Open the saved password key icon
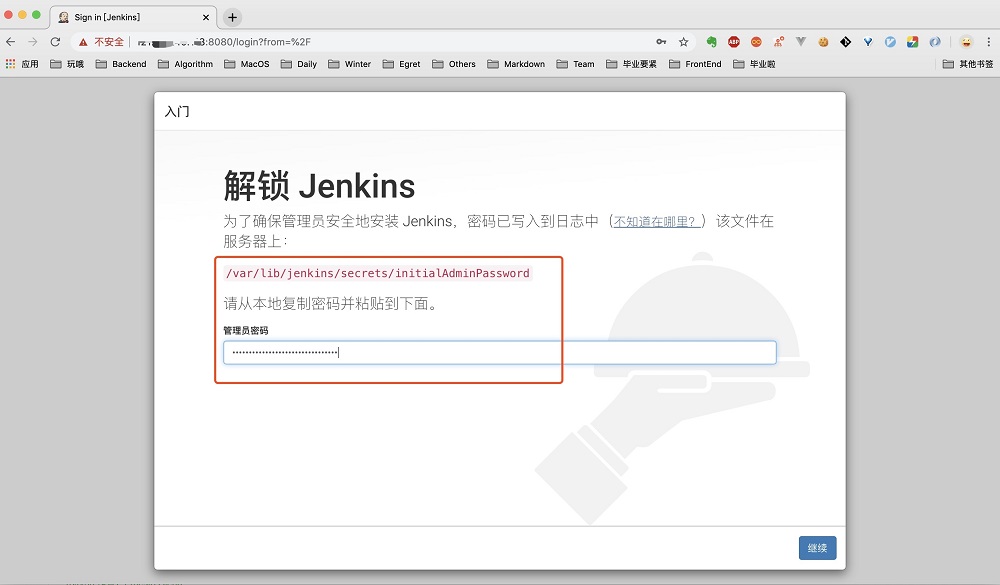Viewport: 1000px width, 585px height. point(661,42)
